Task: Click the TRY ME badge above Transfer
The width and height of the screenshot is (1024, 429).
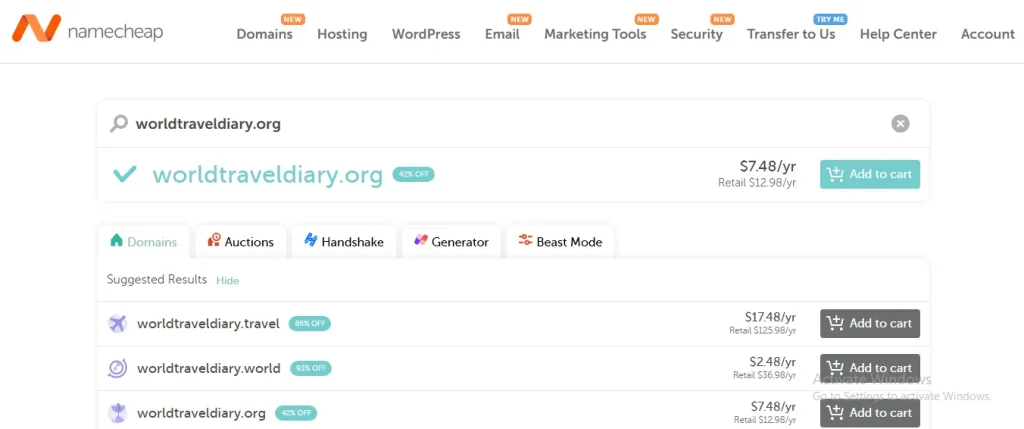Action: (830, 20)
